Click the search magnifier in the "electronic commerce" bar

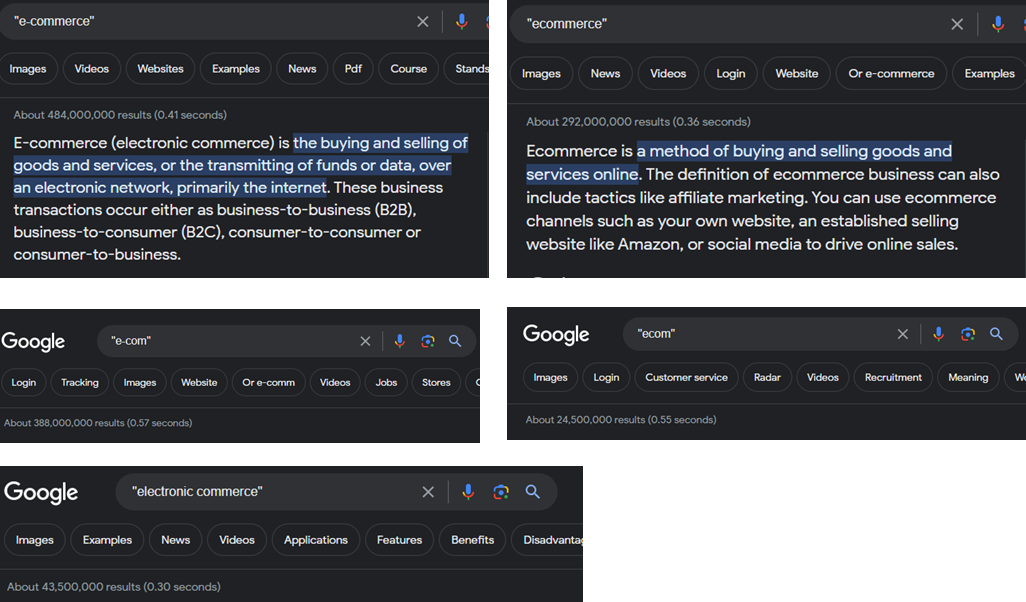pos(533,492)
